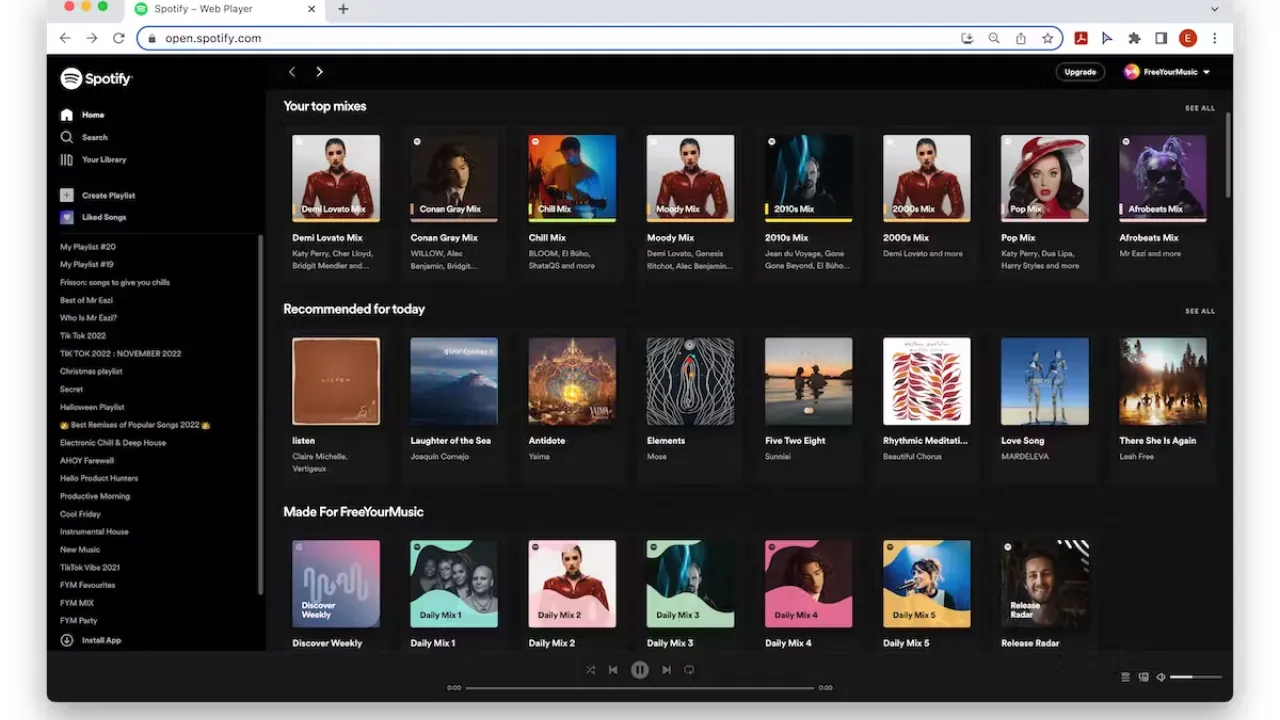
Task: Open the Christmas playlist in the sidebar
Action: coord(91,371)
